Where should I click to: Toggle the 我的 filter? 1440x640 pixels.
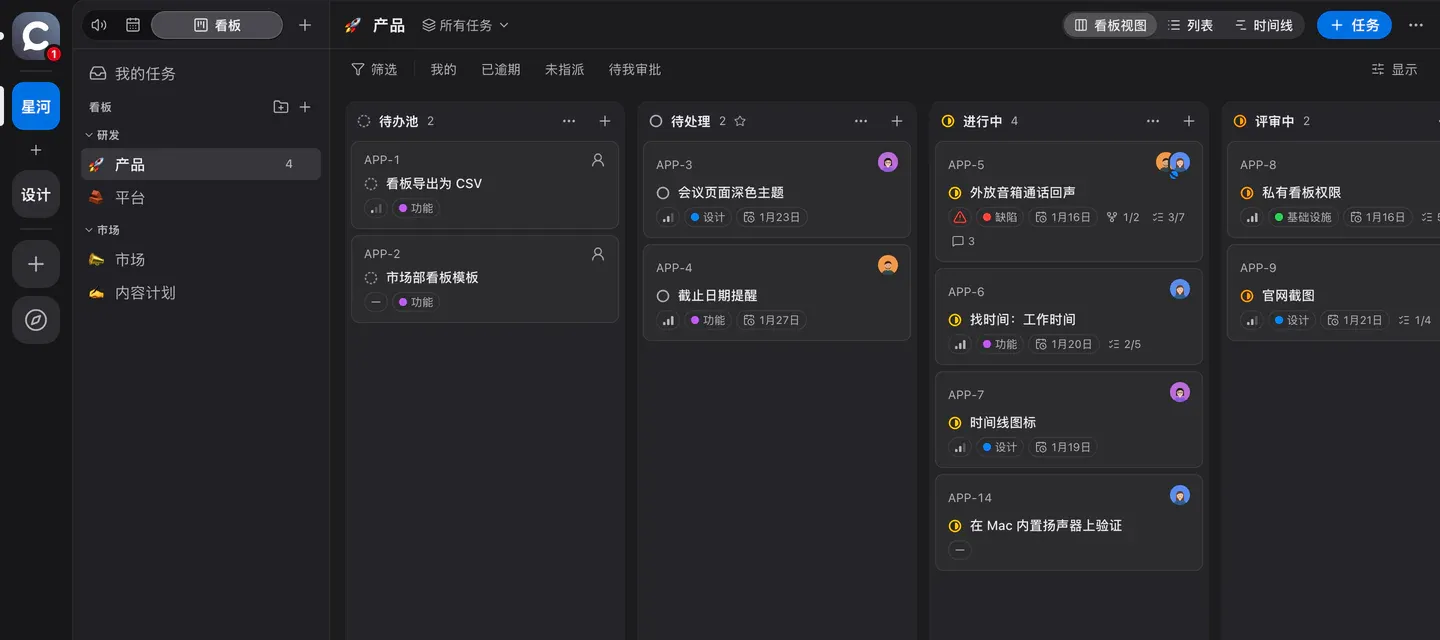pos(443,69)
